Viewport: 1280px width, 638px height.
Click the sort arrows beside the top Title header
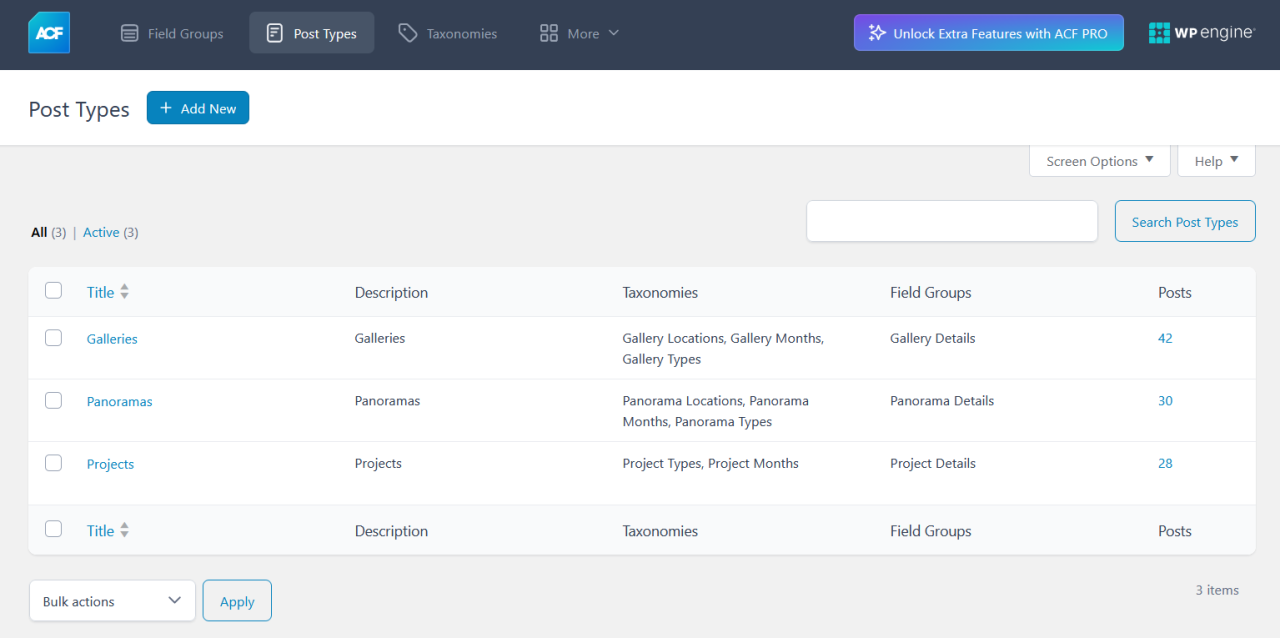(124, 292)
